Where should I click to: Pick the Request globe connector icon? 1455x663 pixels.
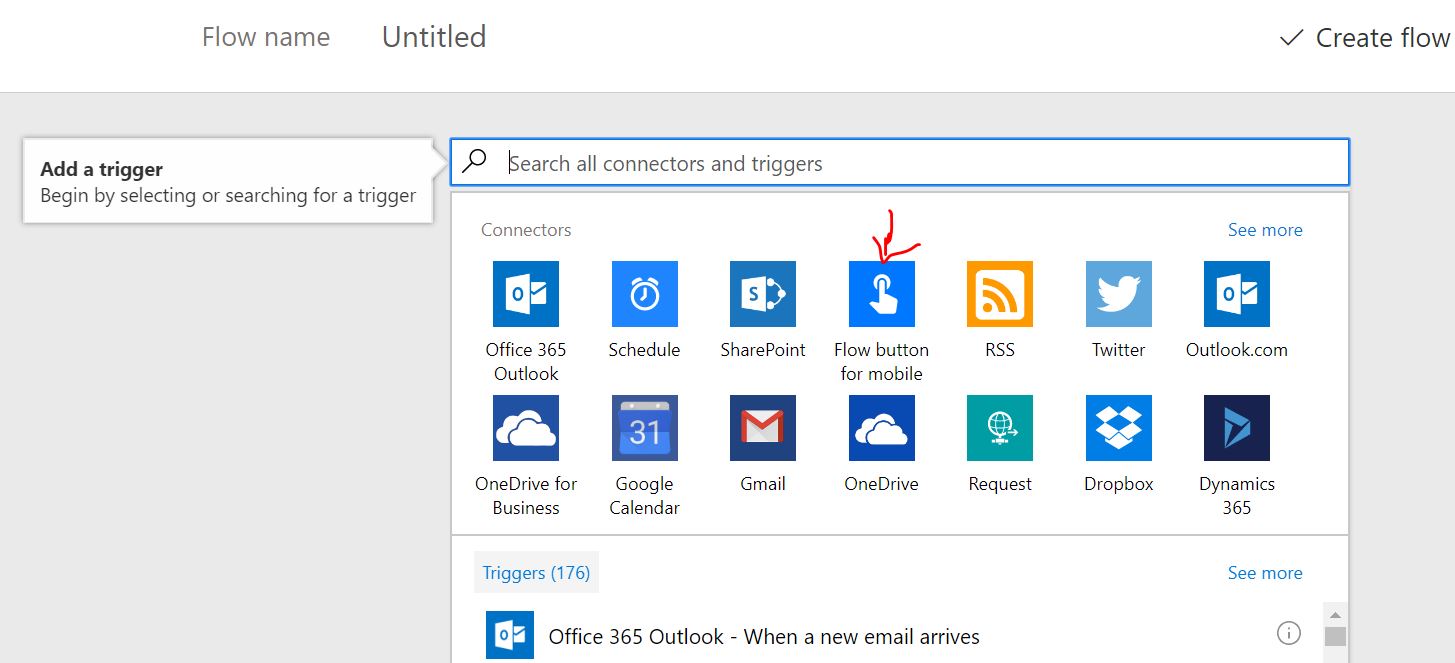[1000, 428]
